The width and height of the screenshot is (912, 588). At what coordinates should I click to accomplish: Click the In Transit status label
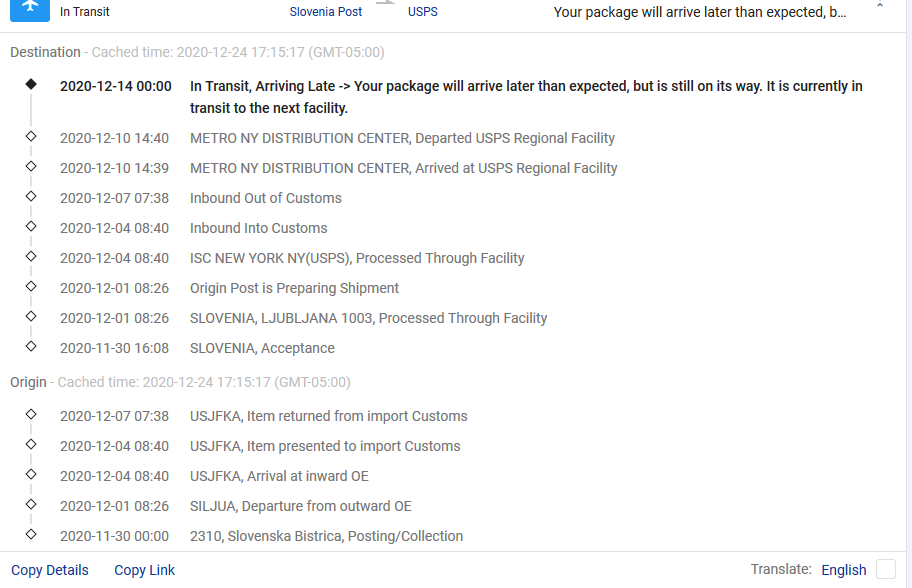(x=84, y=12)
